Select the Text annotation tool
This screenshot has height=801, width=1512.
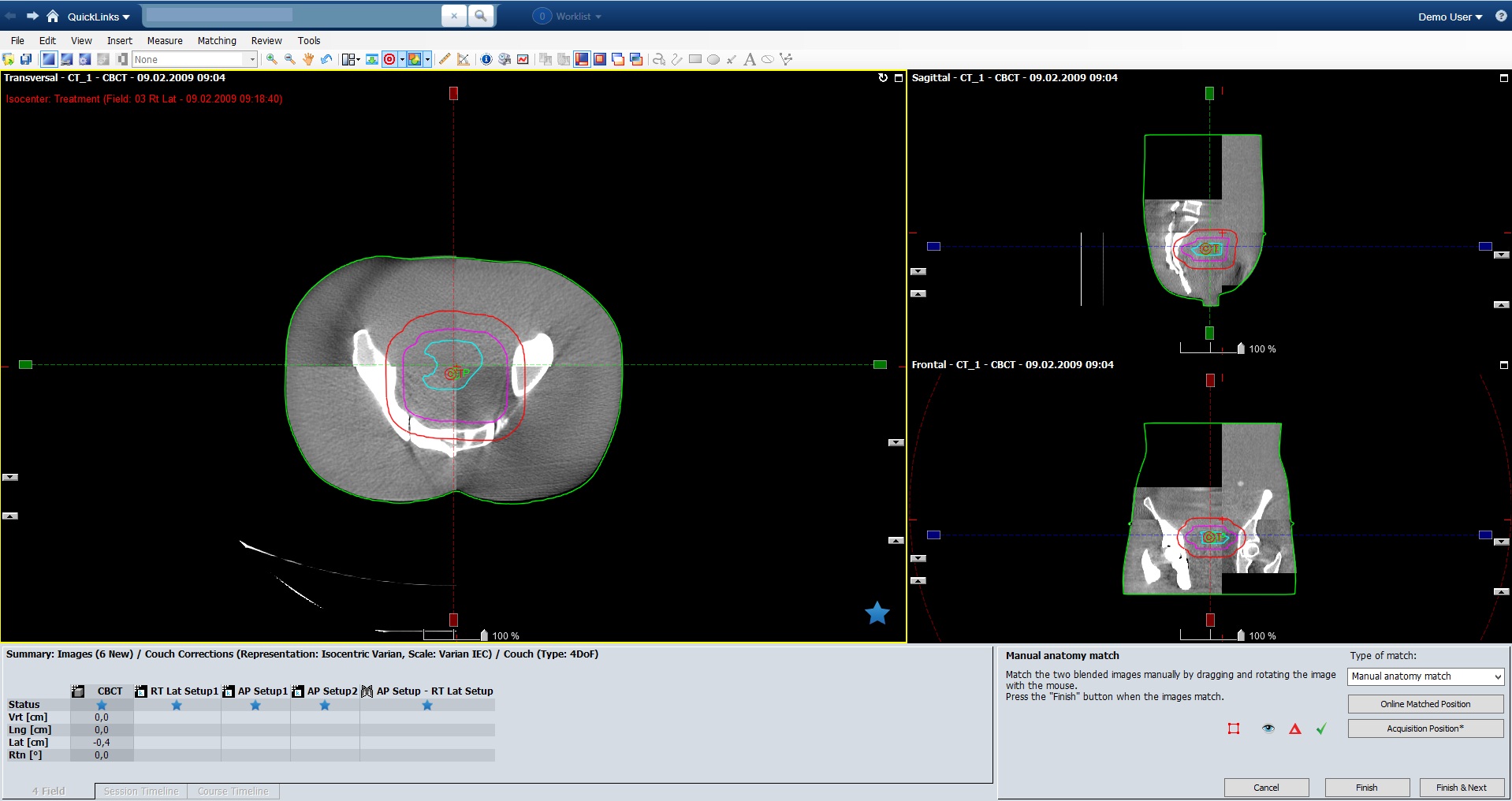click(x=750, y=59)
